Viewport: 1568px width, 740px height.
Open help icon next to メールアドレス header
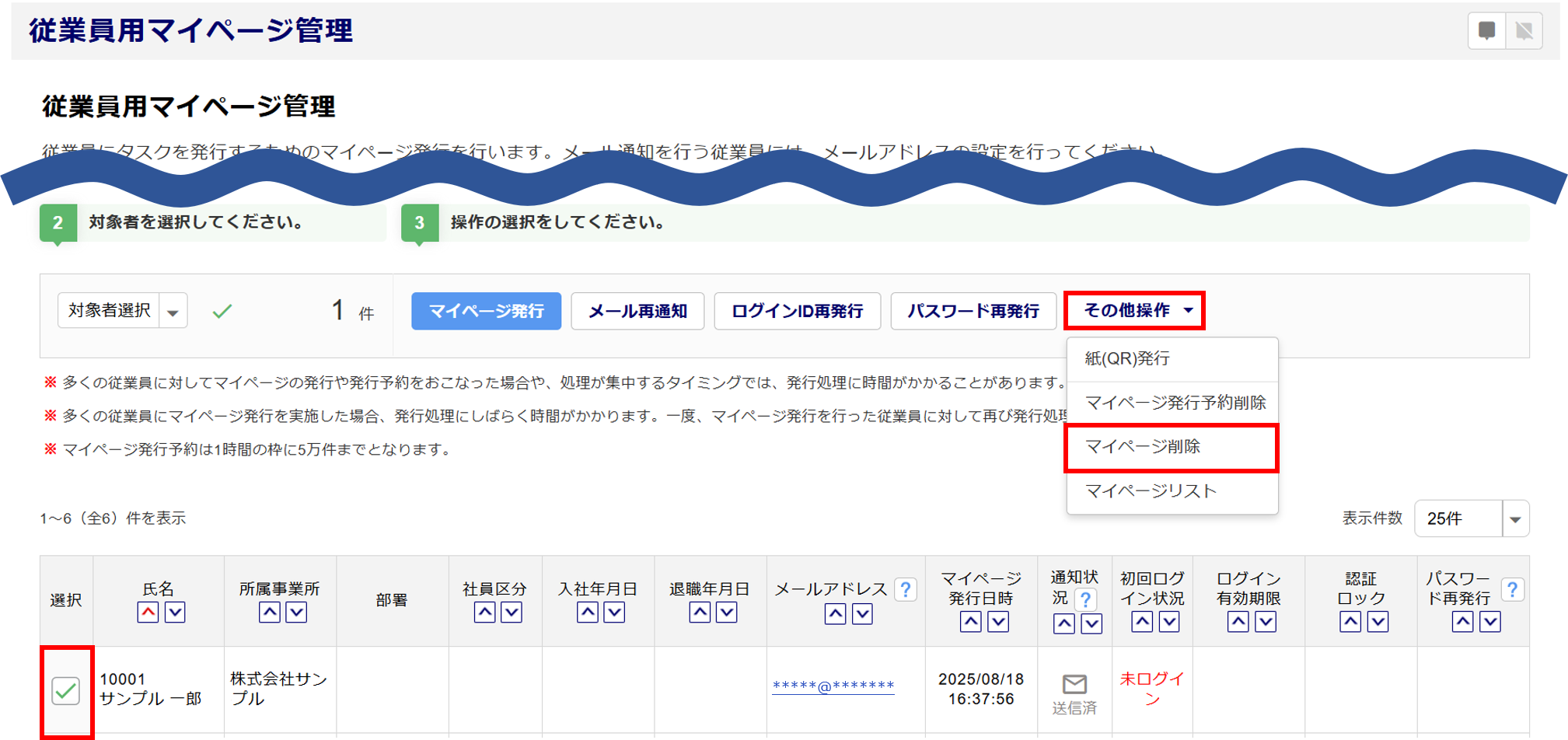pyautogui.click(x=905, y=590)
